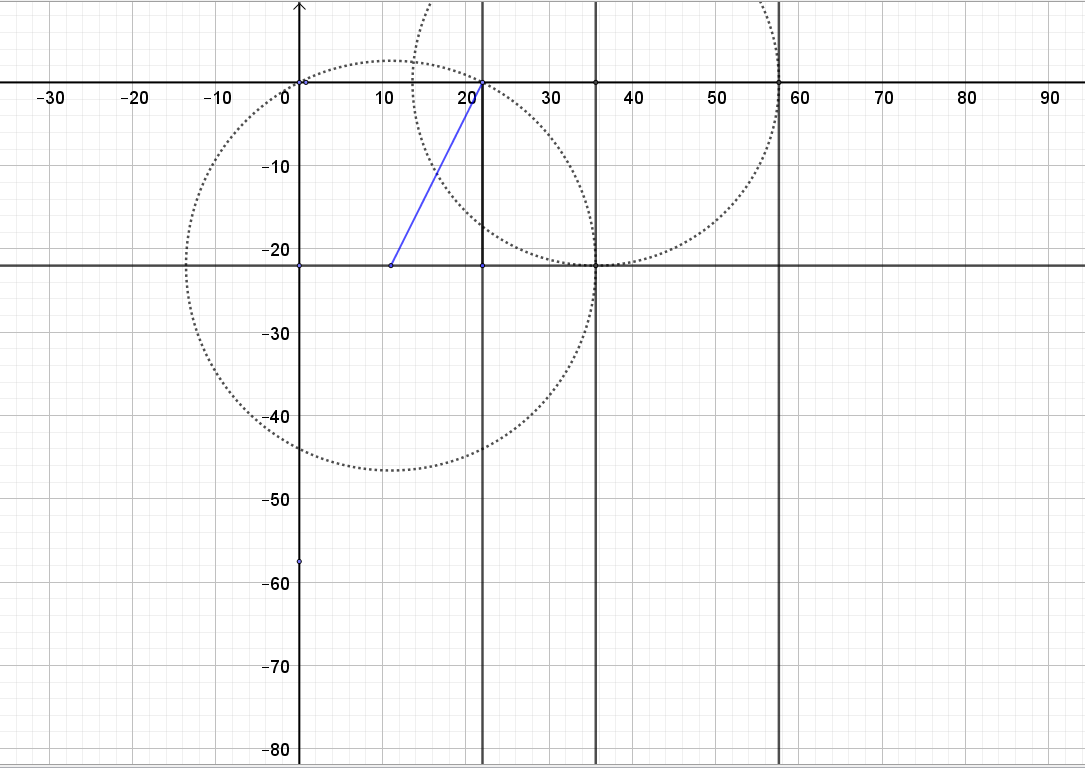This screenshot has width=1085, height=770.
Task: Select the horizontal line at y = −22
Action: (x=900, y=265)
